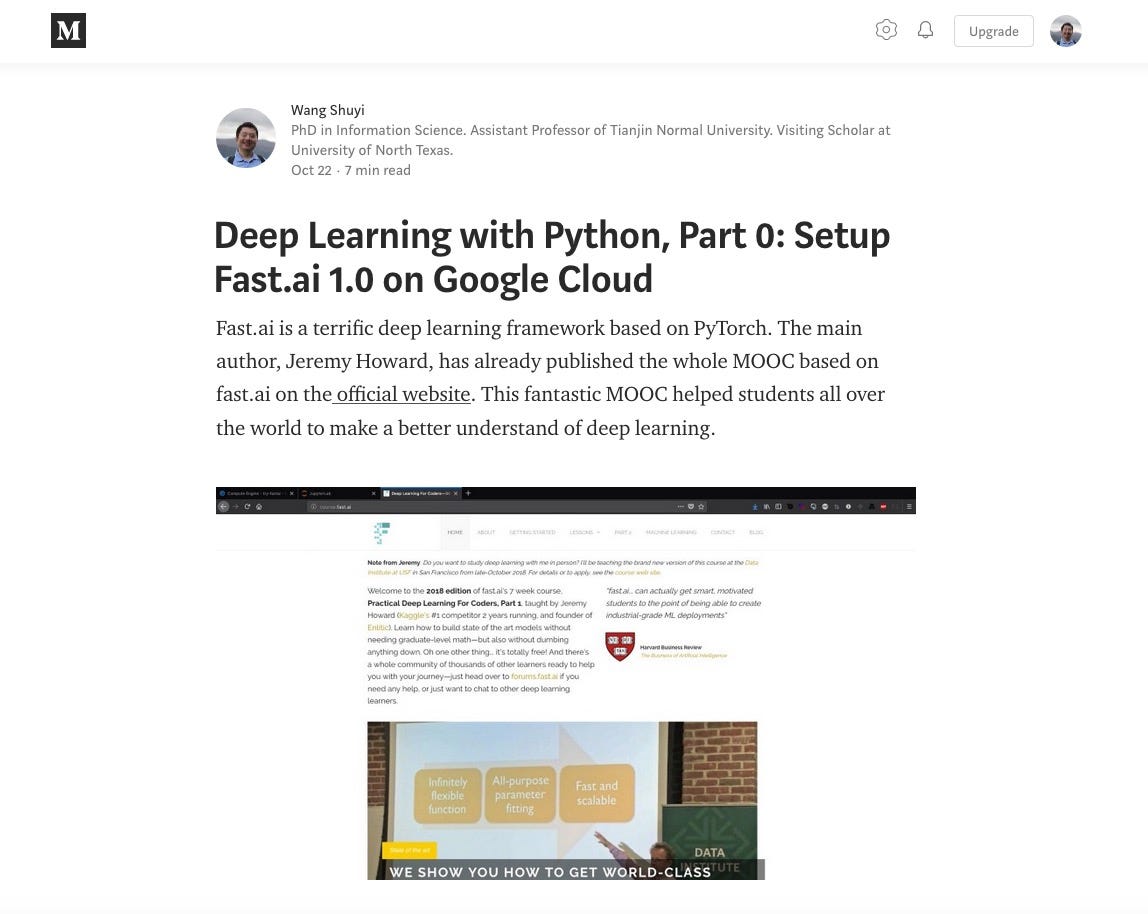1148x914 pixels.
Task: Click the author avatar thumbnail
Action: [x=245, y=137]
